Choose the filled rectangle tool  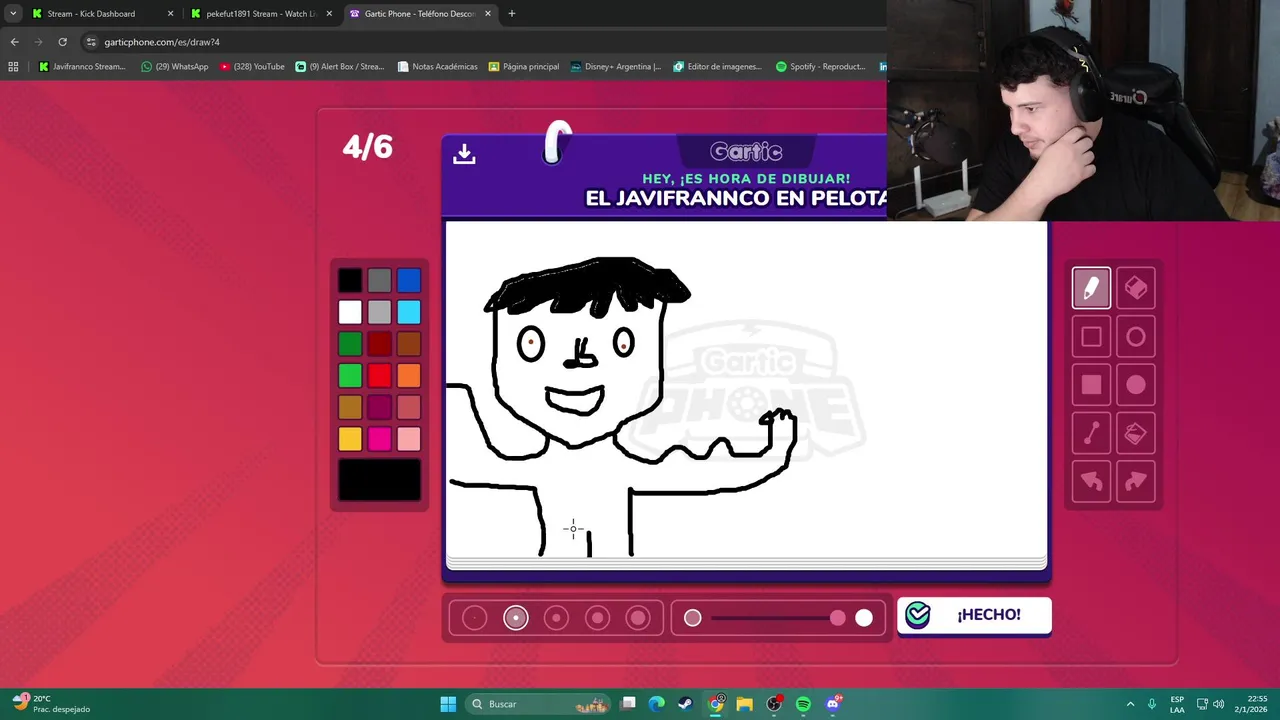pyautogui.click(x=1091, y=385)
